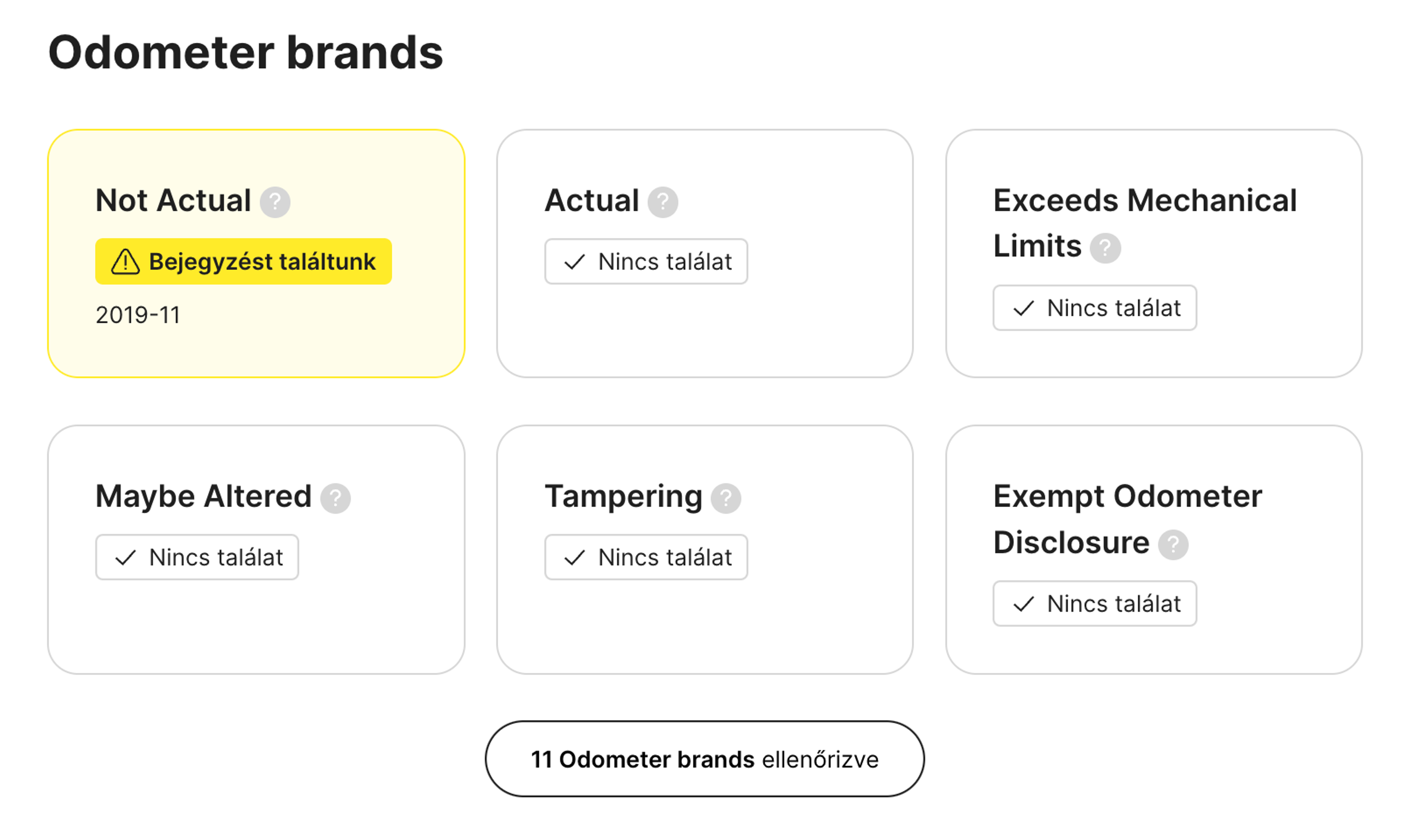Click the checkmark icon in Actual card
The image size is (1418, 840).
pos(574,262)
